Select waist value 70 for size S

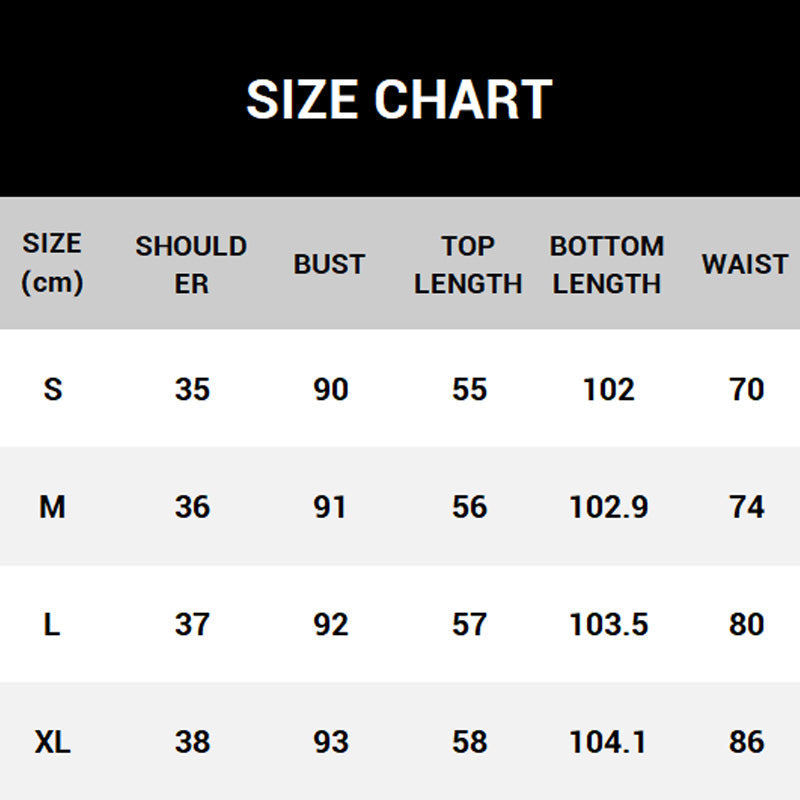(747, 388)
